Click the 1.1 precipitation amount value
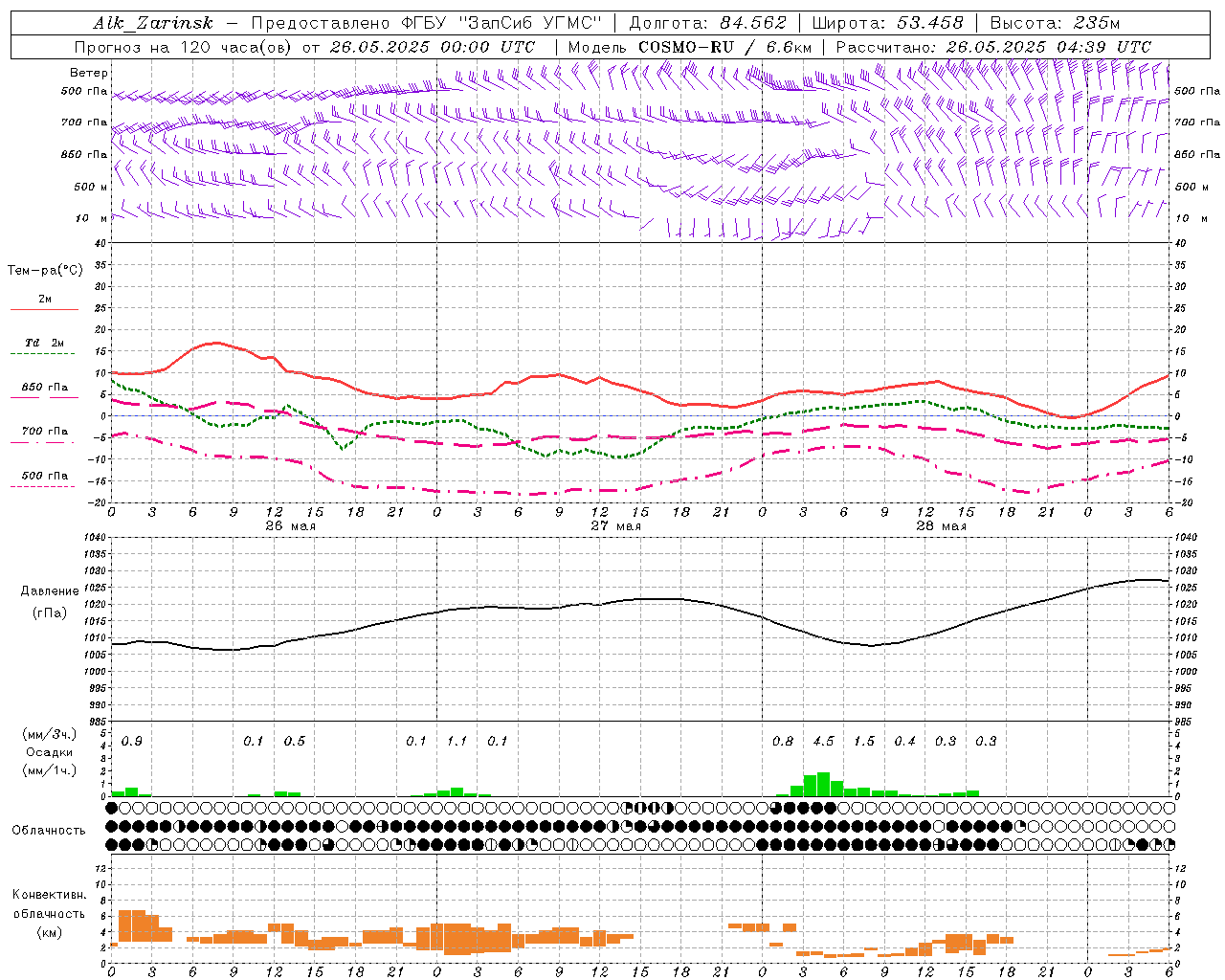Viewport: 1225px width, 980px height. [457, 742]
